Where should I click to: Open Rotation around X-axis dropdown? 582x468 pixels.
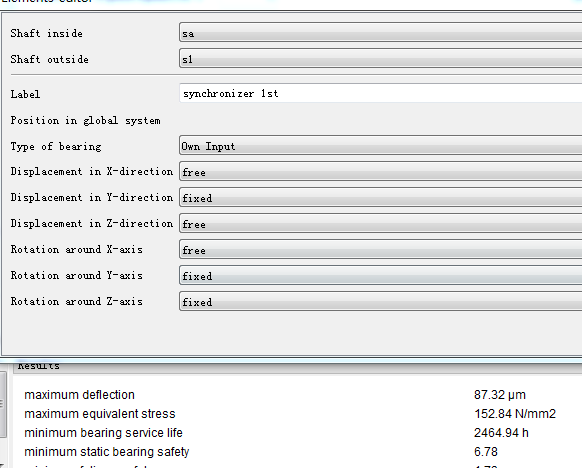pos(380,249)
